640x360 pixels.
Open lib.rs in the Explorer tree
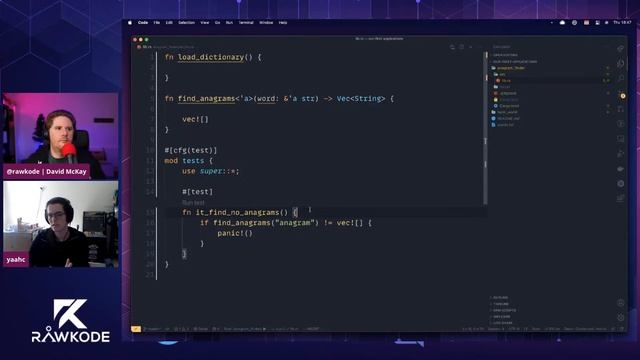[x=506, y=81]
